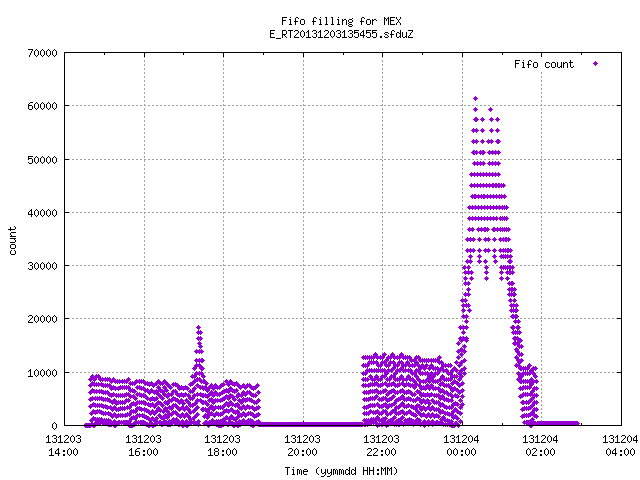Click the x-axis tick '131204 04:00'

point(620,445)
